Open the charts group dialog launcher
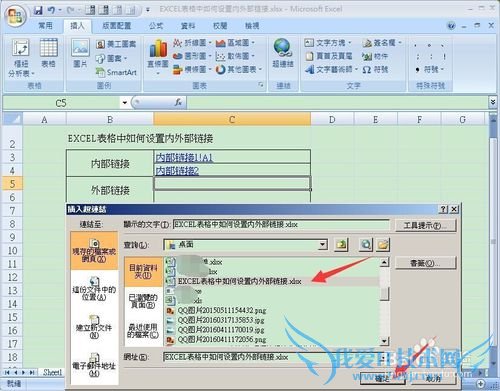Screen dimensions: 500x391 261,85
